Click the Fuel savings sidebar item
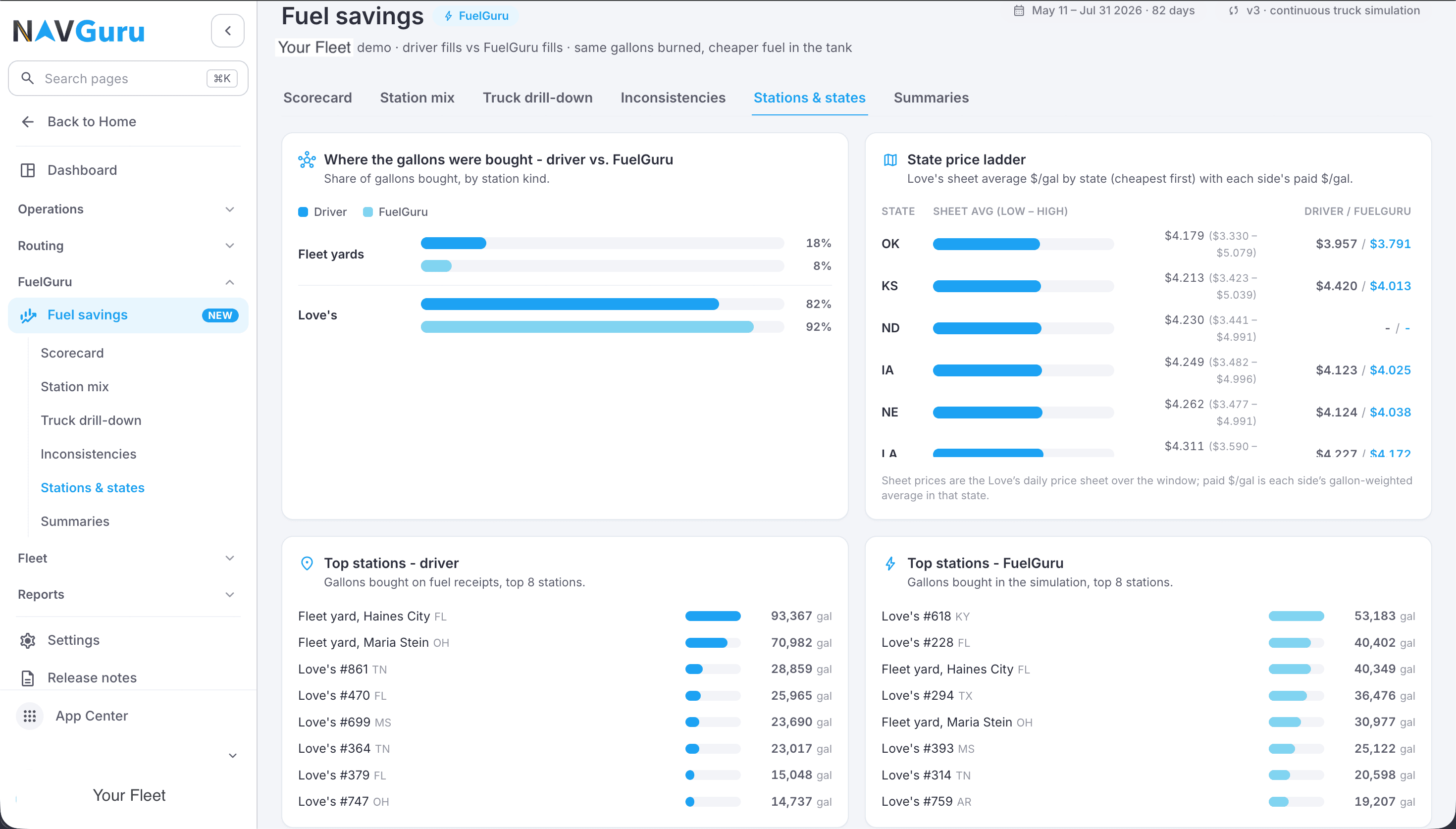The width and height of the screenshot is (1456, 829). (127, 315)
